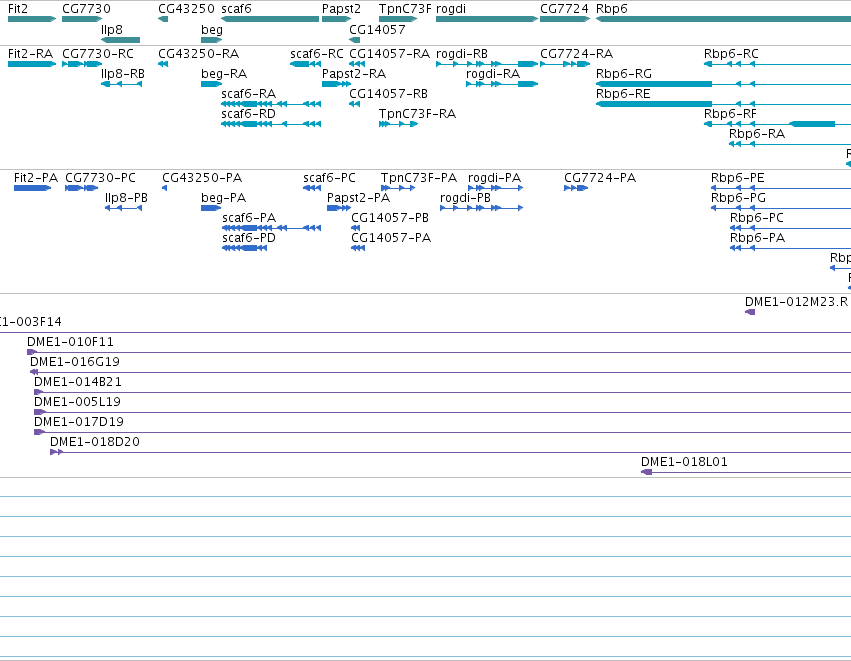Select the TpnC73F gene label

[405, 9]
